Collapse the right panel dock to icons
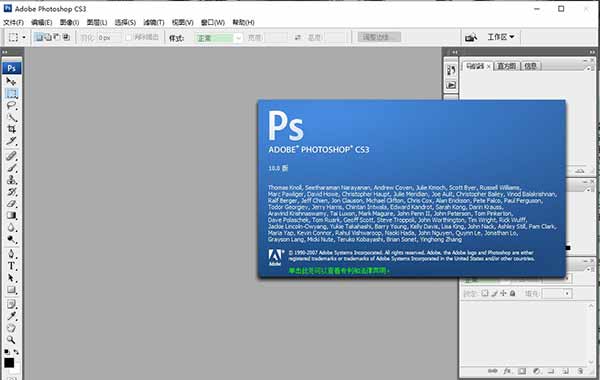This screenshot has width=600, height=380. tap(592, 52)
